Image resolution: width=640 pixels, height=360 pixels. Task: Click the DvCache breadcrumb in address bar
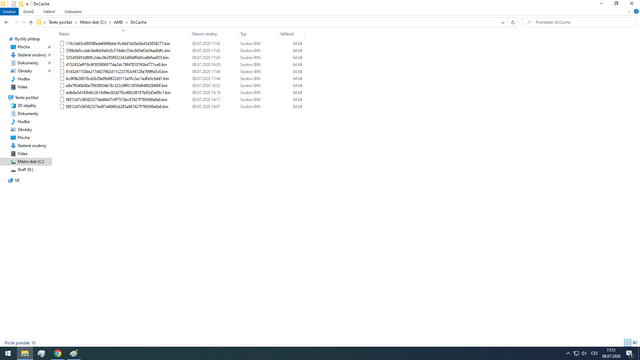pyautogui.click(x=138, y=22)
